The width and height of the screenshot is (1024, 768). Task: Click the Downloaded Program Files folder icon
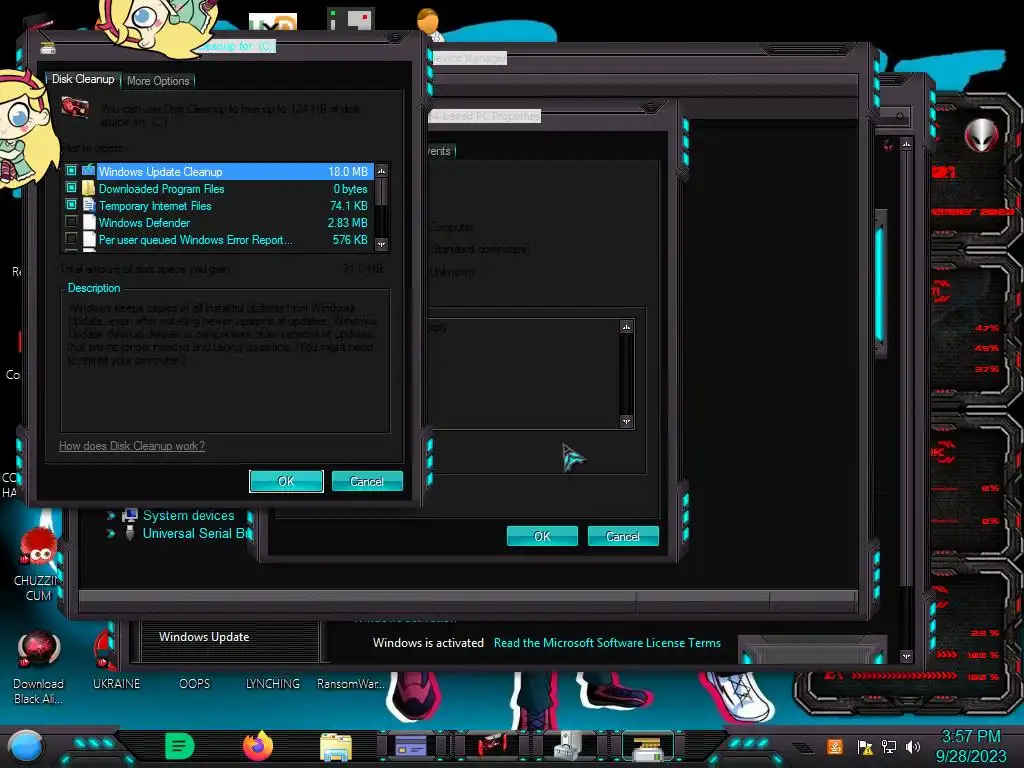click(89, 189)
